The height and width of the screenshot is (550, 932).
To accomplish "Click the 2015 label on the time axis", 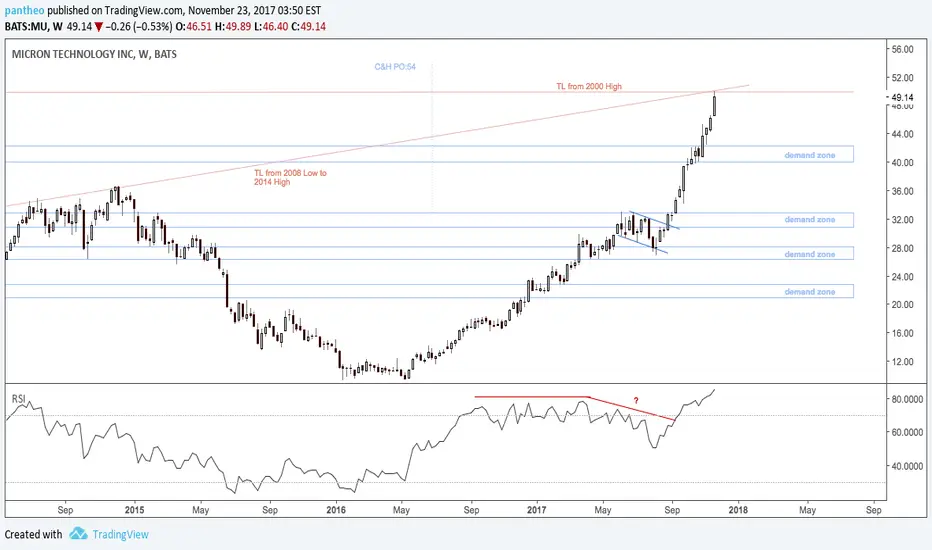I will 135,510.
